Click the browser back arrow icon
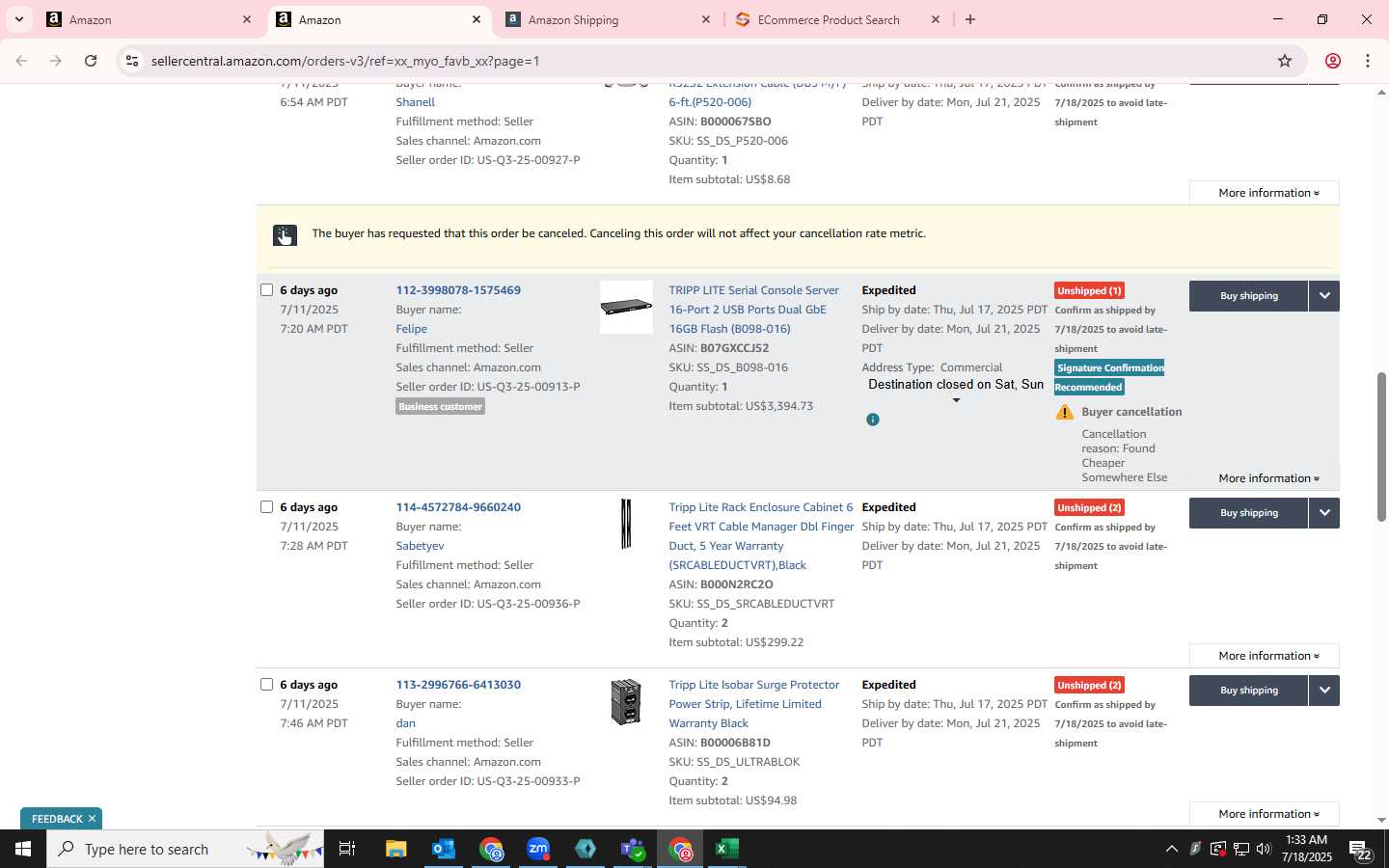1389x868 pixels. [21, 61]
